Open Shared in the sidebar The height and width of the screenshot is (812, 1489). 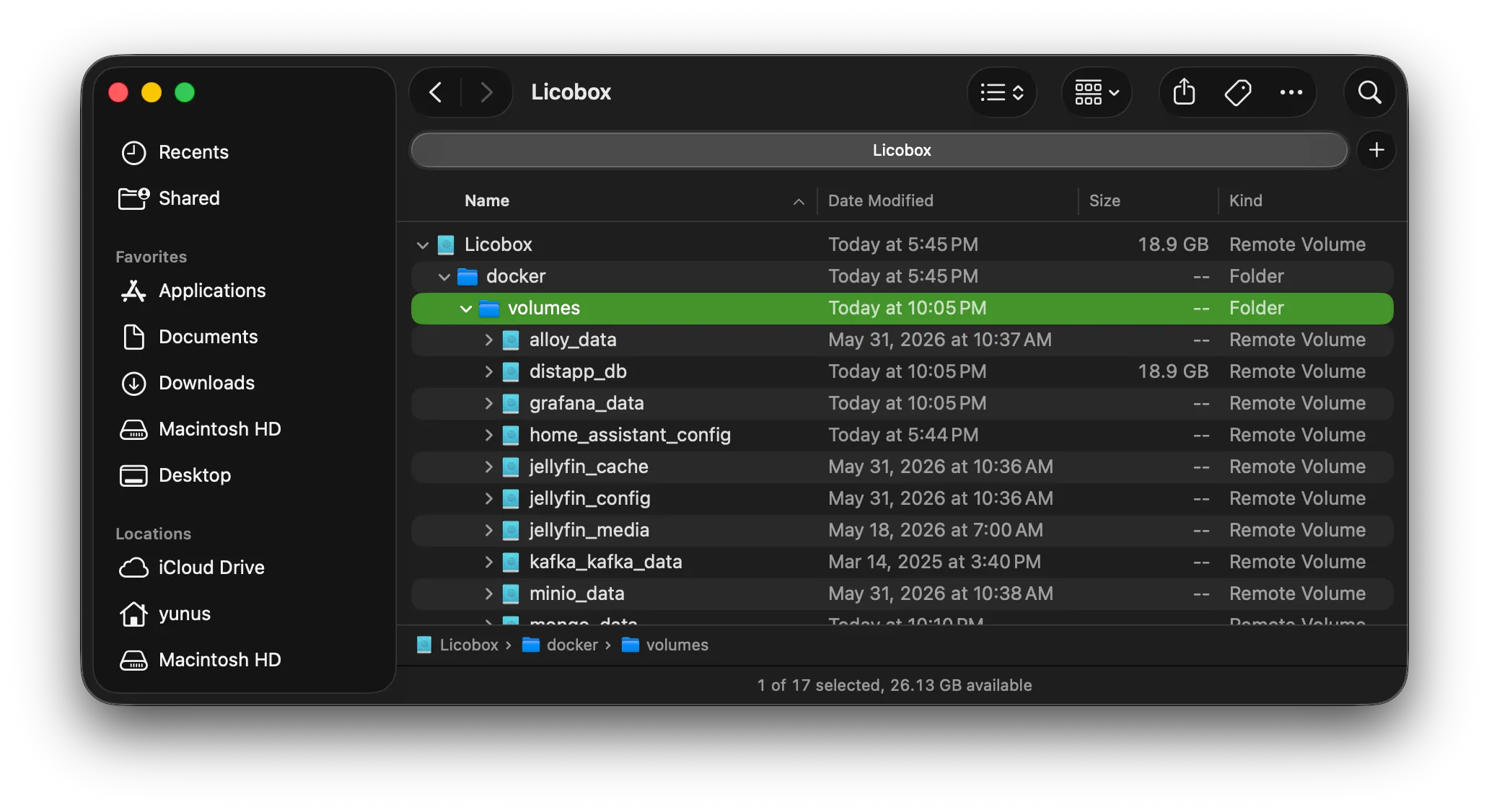click(x=170, y=198)
